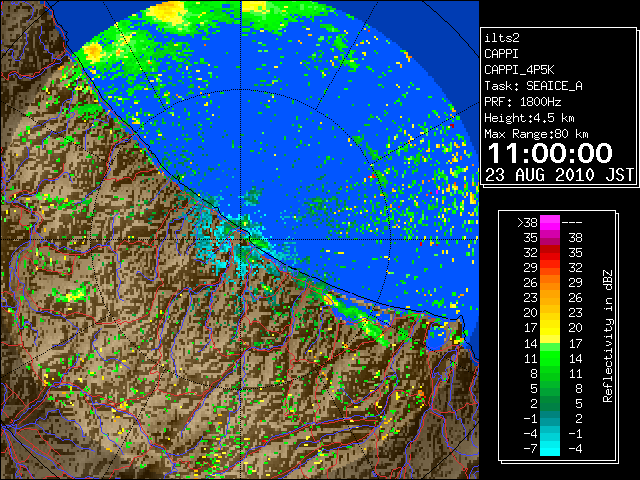Click the 11:00:00 timestamp
The height and width of the screenshot is (480, 640).
(550, 153)
